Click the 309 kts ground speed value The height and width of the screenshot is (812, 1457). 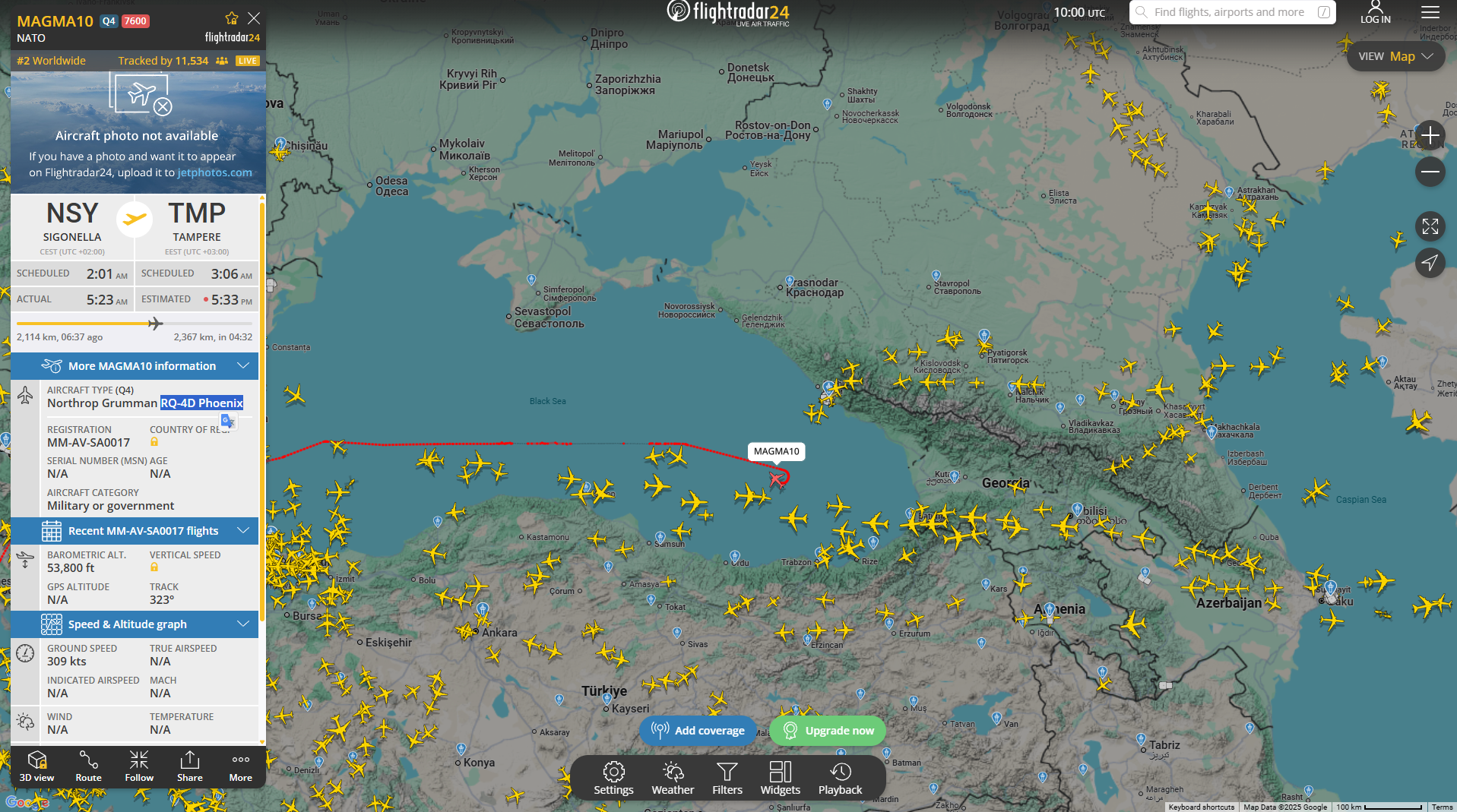click(x=67, y=662)
